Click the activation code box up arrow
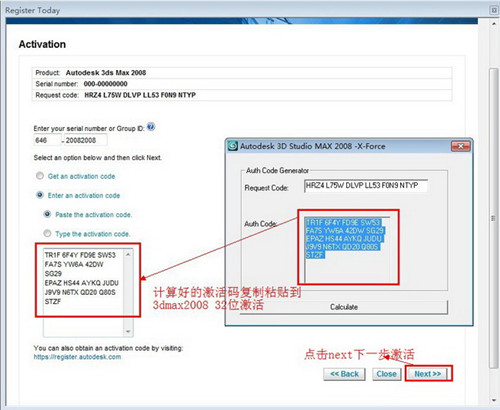Image resolution: width=500 pixels, height=410 pixels. tap(128, 255)
